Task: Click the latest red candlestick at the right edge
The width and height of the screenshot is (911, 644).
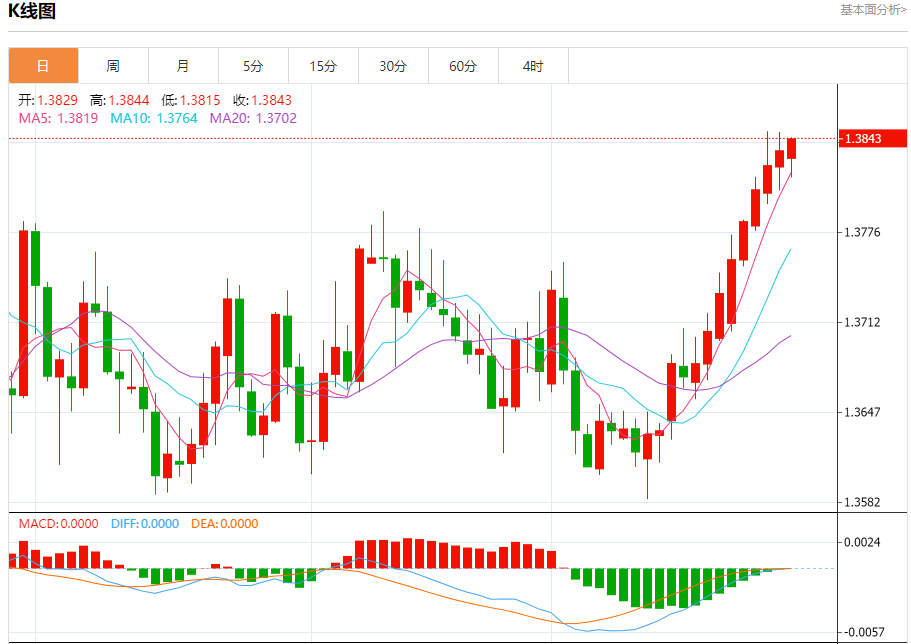Action: pyautogui.click(x=791, y=148)
